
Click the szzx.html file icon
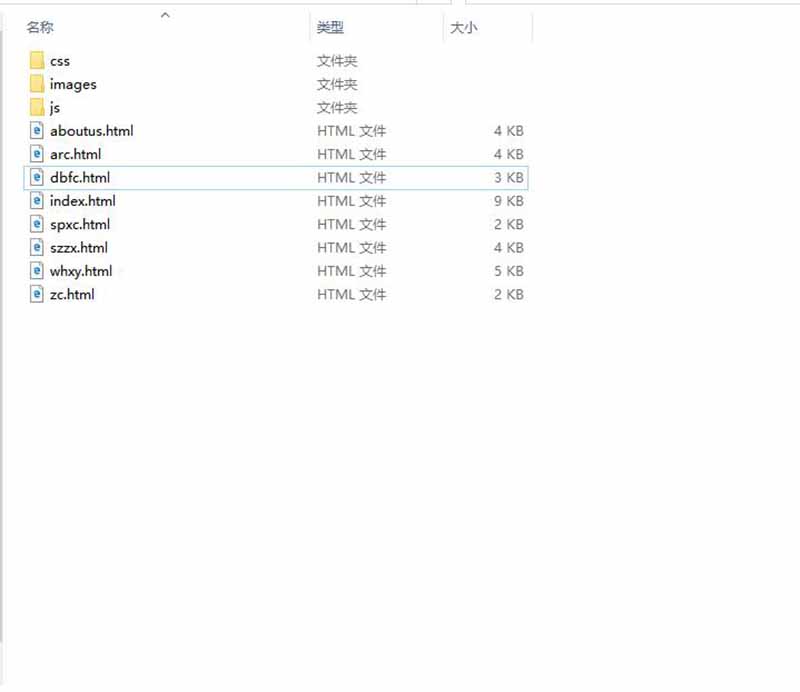(37, 248)
